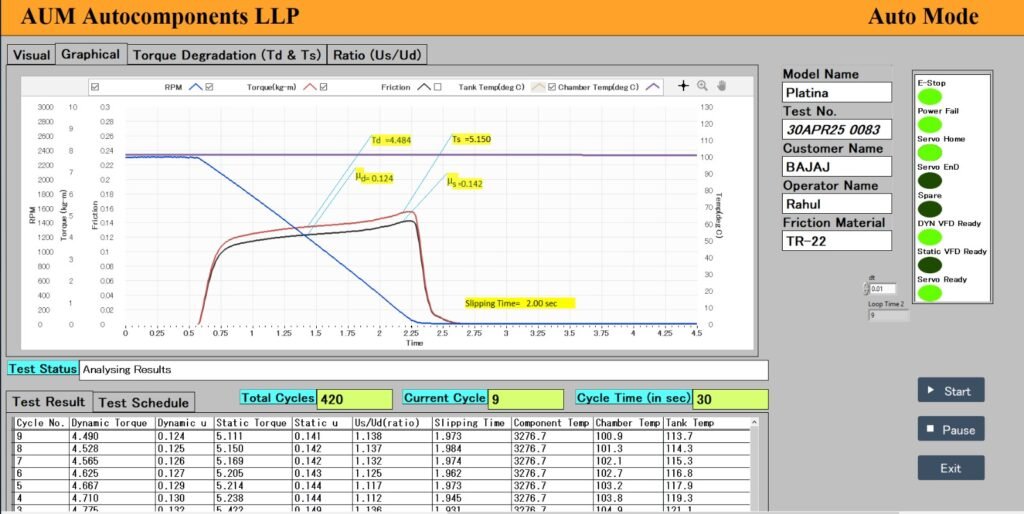This screenshot has height=514, width=1024.
Task: Click the Operator Name input field
Action: pos(836,204)
